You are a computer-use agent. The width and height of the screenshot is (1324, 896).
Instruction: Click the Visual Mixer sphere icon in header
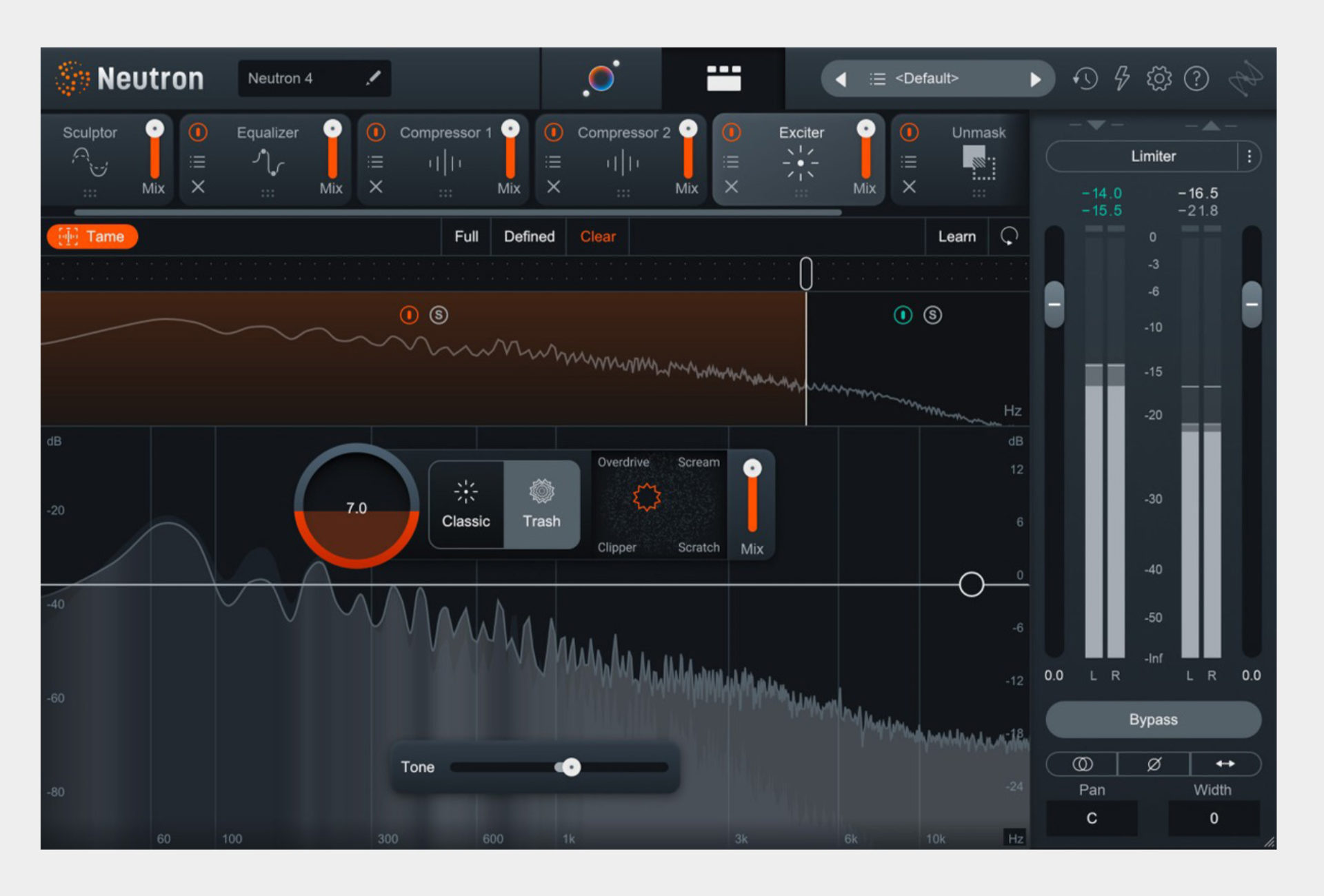[601, 78]
